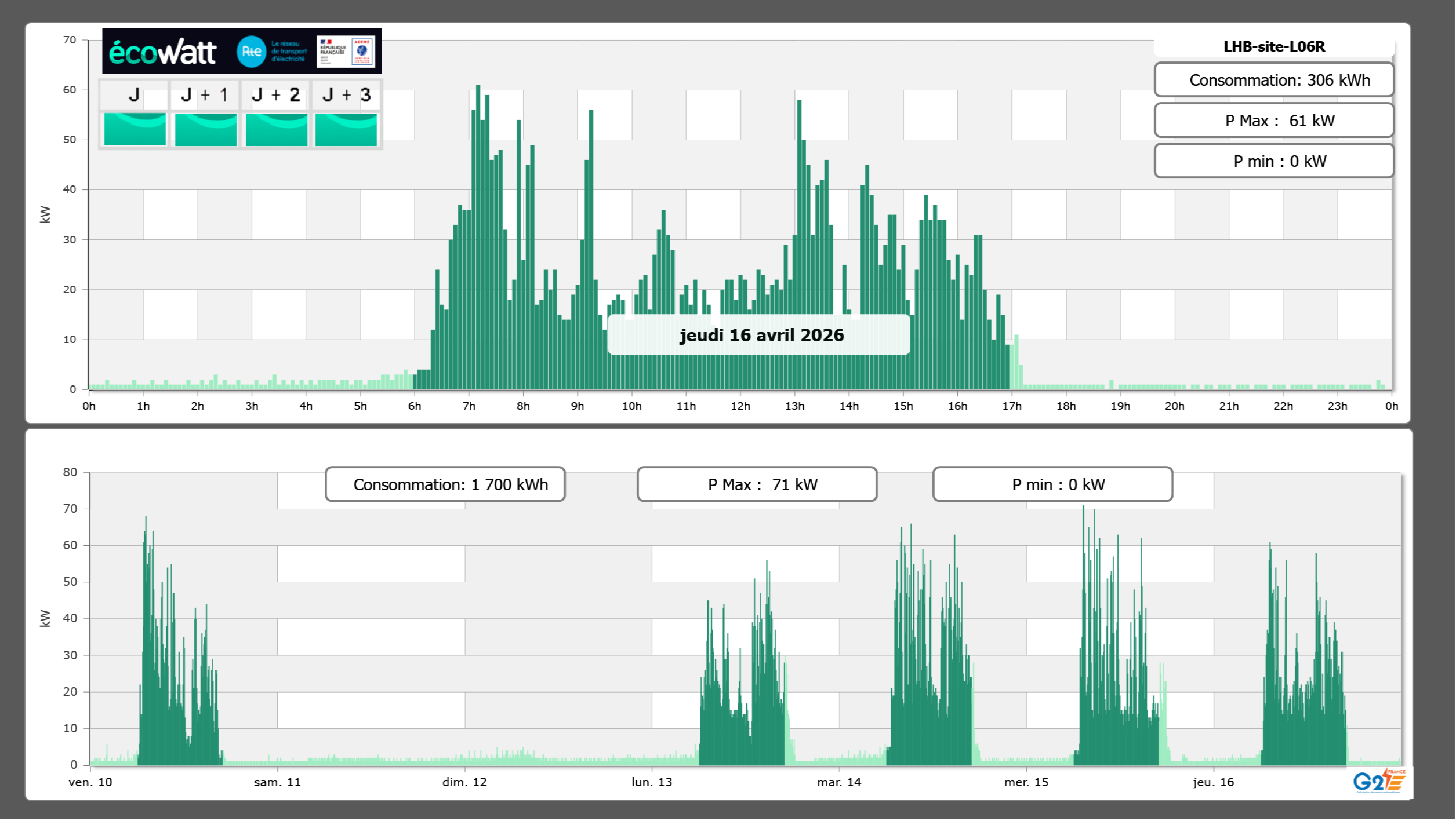
Task: Select the J + 3 forecast tab
Action: click(x=346, y=95)
